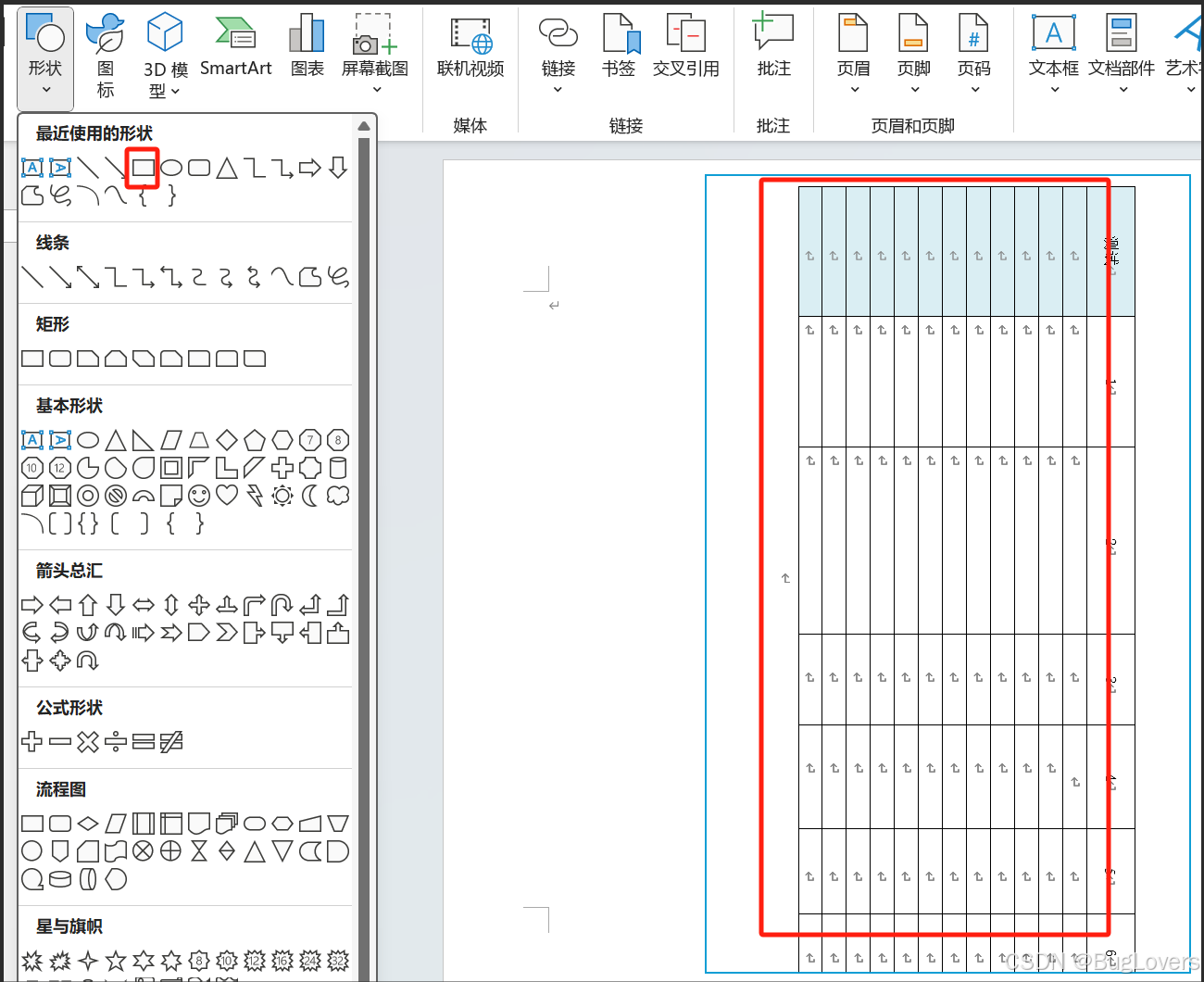Select the right arrow in recently used shapes
Image resolution: width=1204 pixels, height=982 pixels.
click(x=310, y=168)
